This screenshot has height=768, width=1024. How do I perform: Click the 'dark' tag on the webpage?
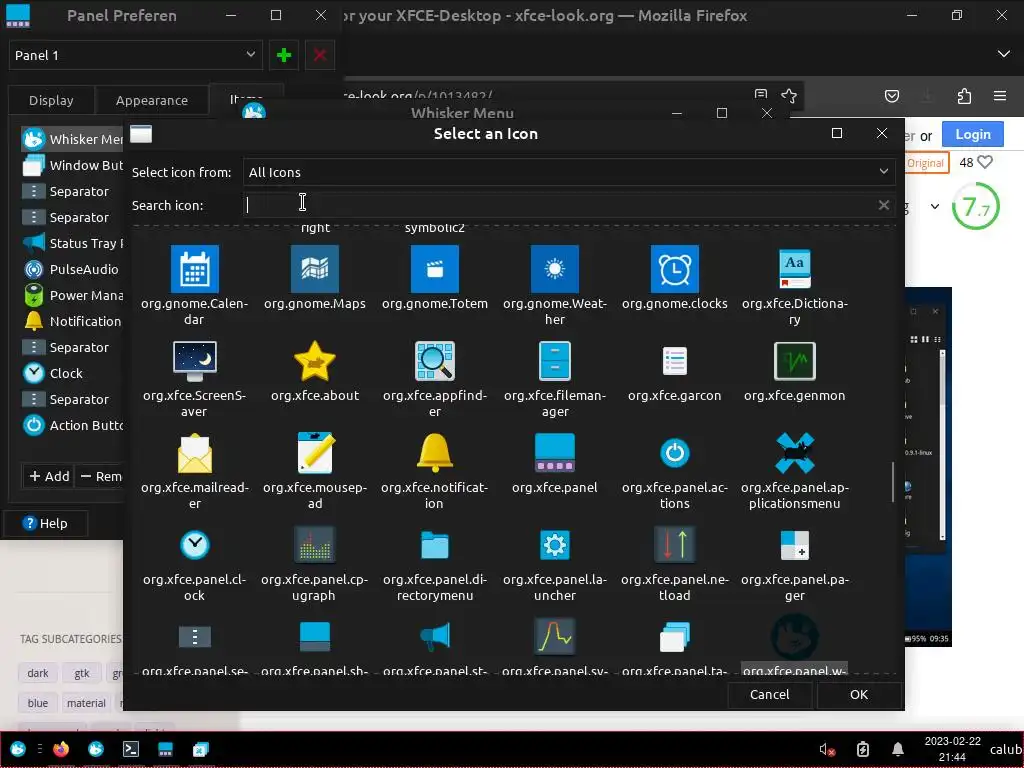38,673
